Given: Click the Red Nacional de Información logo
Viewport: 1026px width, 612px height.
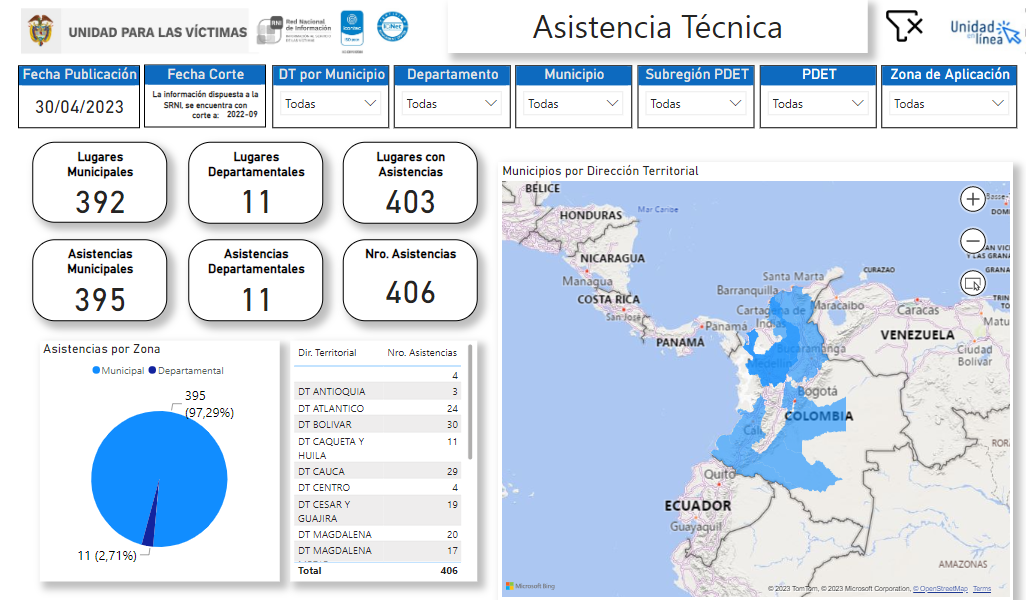Looking at the screenshot, I should 294,30.
